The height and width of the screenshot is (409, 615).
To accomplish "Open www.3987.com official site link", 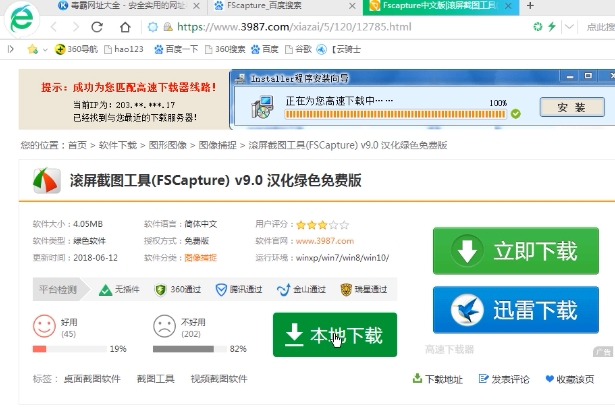I will (325, 241).
